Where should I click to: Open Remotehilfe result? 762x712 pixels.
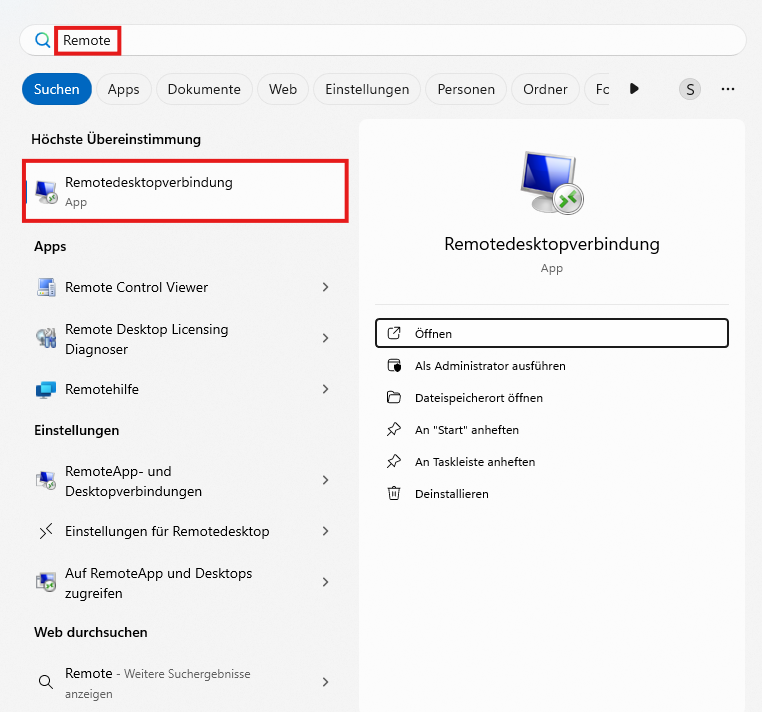pyautogui.click(x=183, y=389)
